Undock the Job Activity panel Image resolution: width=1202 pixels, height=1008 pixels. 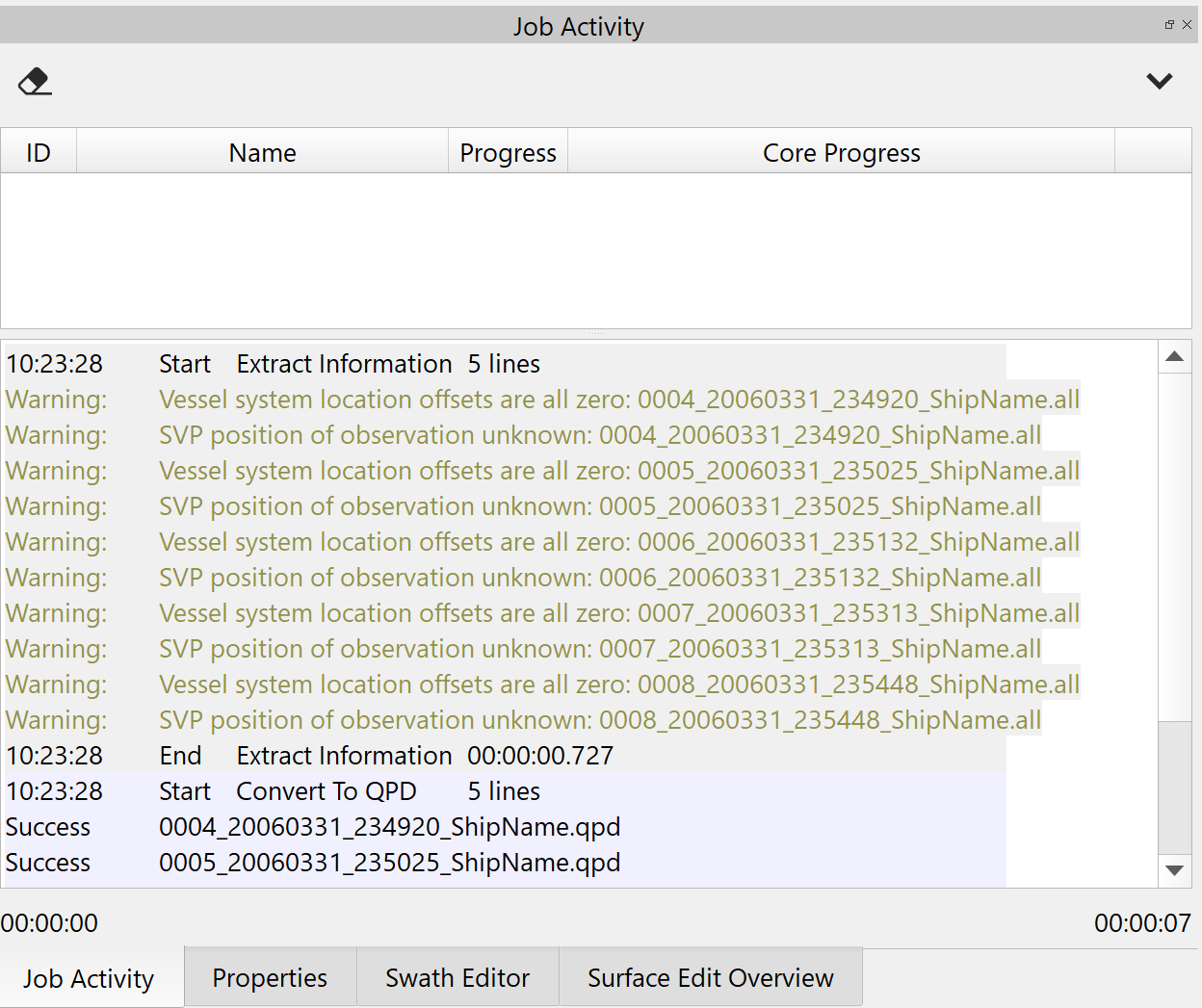(1169, 25)
